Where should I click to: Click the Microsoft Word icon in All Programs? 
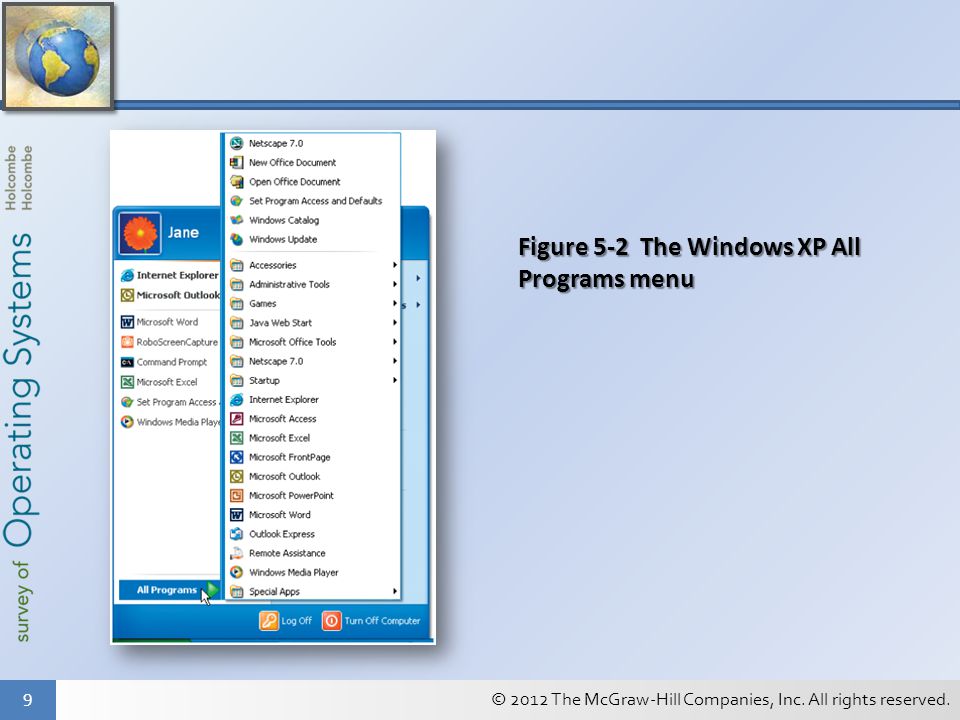236,515
